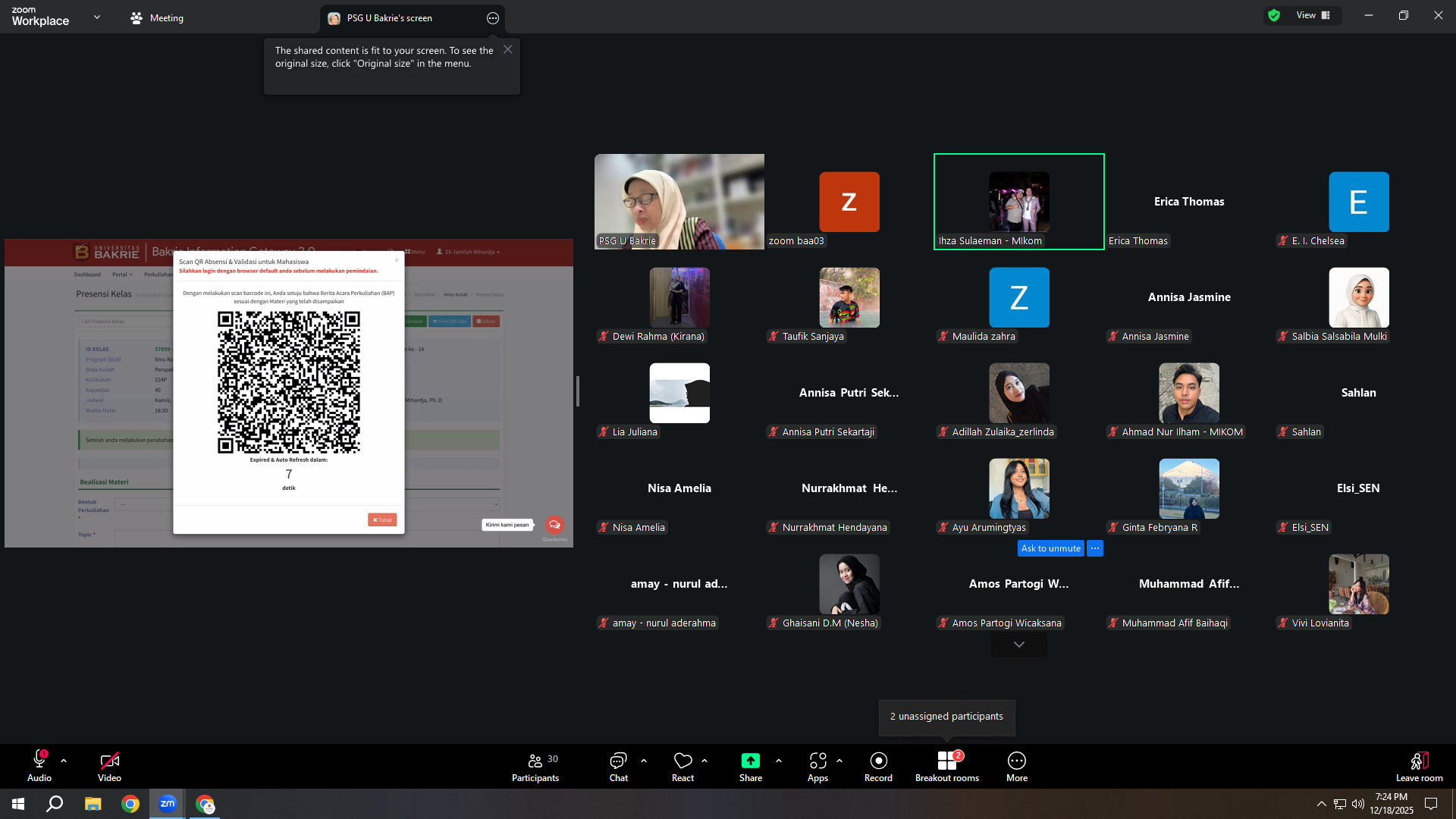The width and height of the screenshot is (1456, 819).
Task: Expand React options arrow
Action: click(x=704, y=760)
